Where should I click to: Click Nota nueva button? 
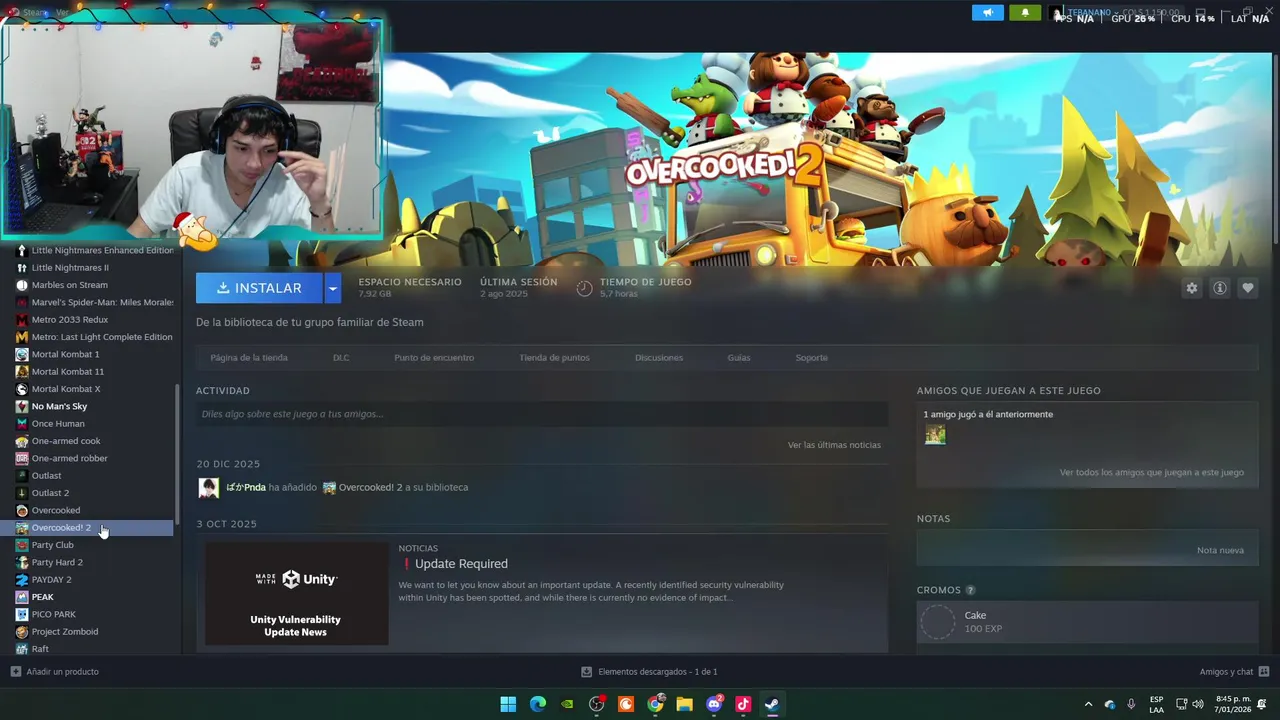pos(1220,551)
